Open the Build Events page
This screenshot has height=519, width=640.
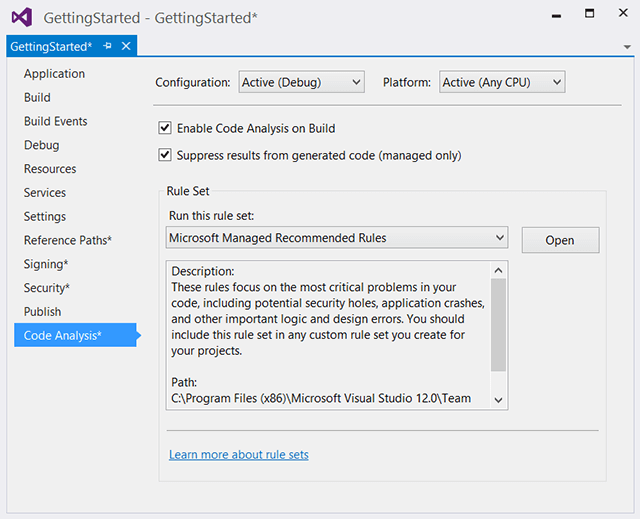[x=56, y=121]
